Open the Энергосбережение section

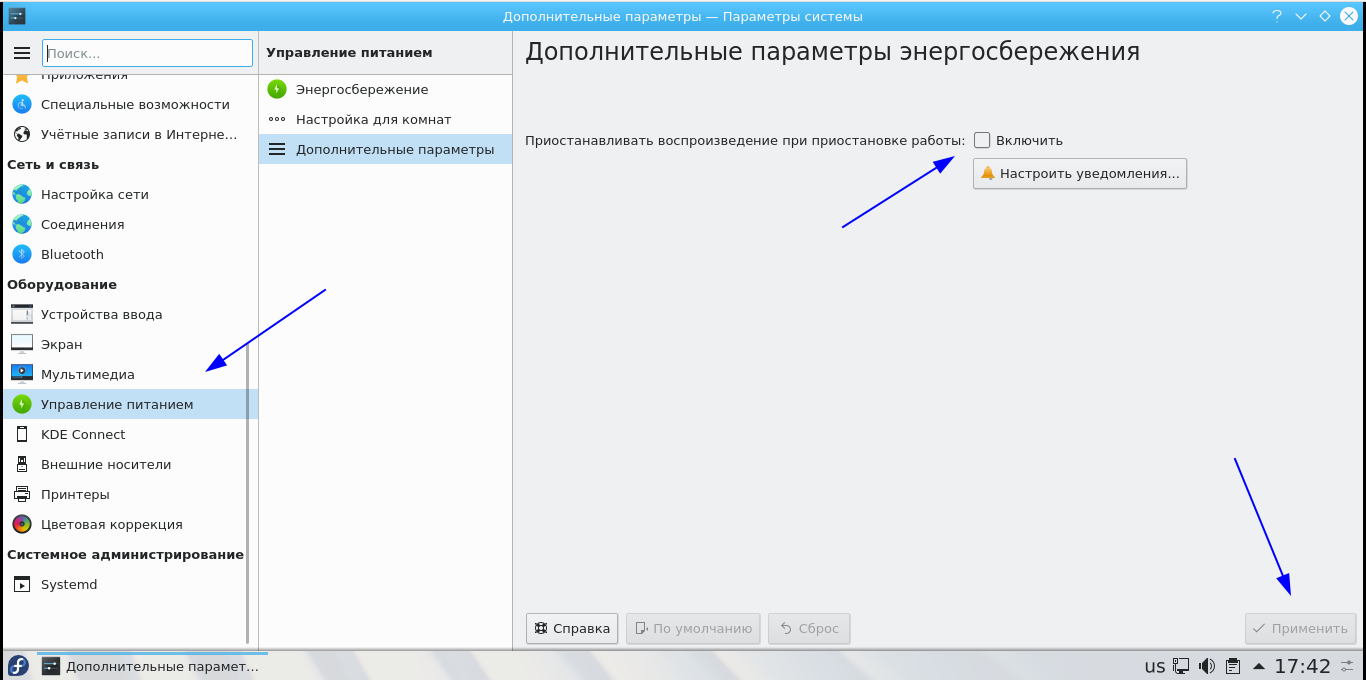coord(361,89)
